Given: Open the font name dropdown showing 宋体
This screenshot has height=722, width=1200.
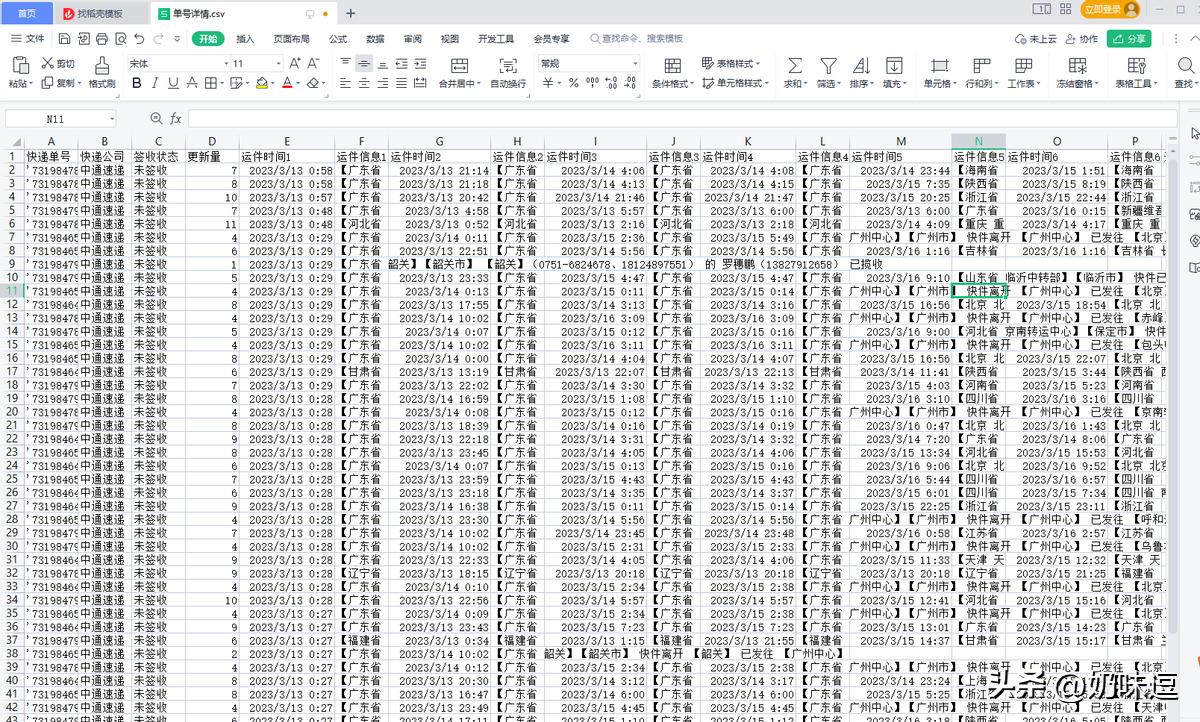Looking at the screenshot, I should tap(173, 63).
